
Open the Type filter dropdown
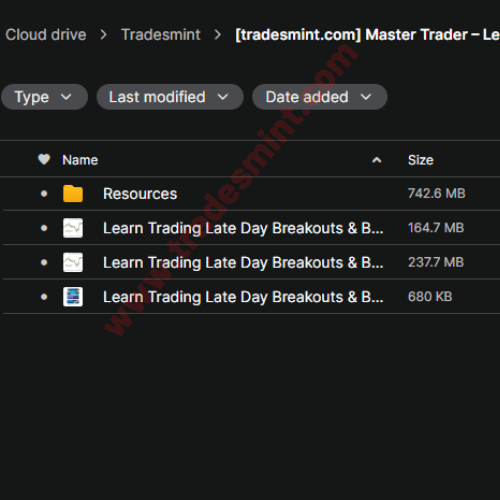coord(44,97)
